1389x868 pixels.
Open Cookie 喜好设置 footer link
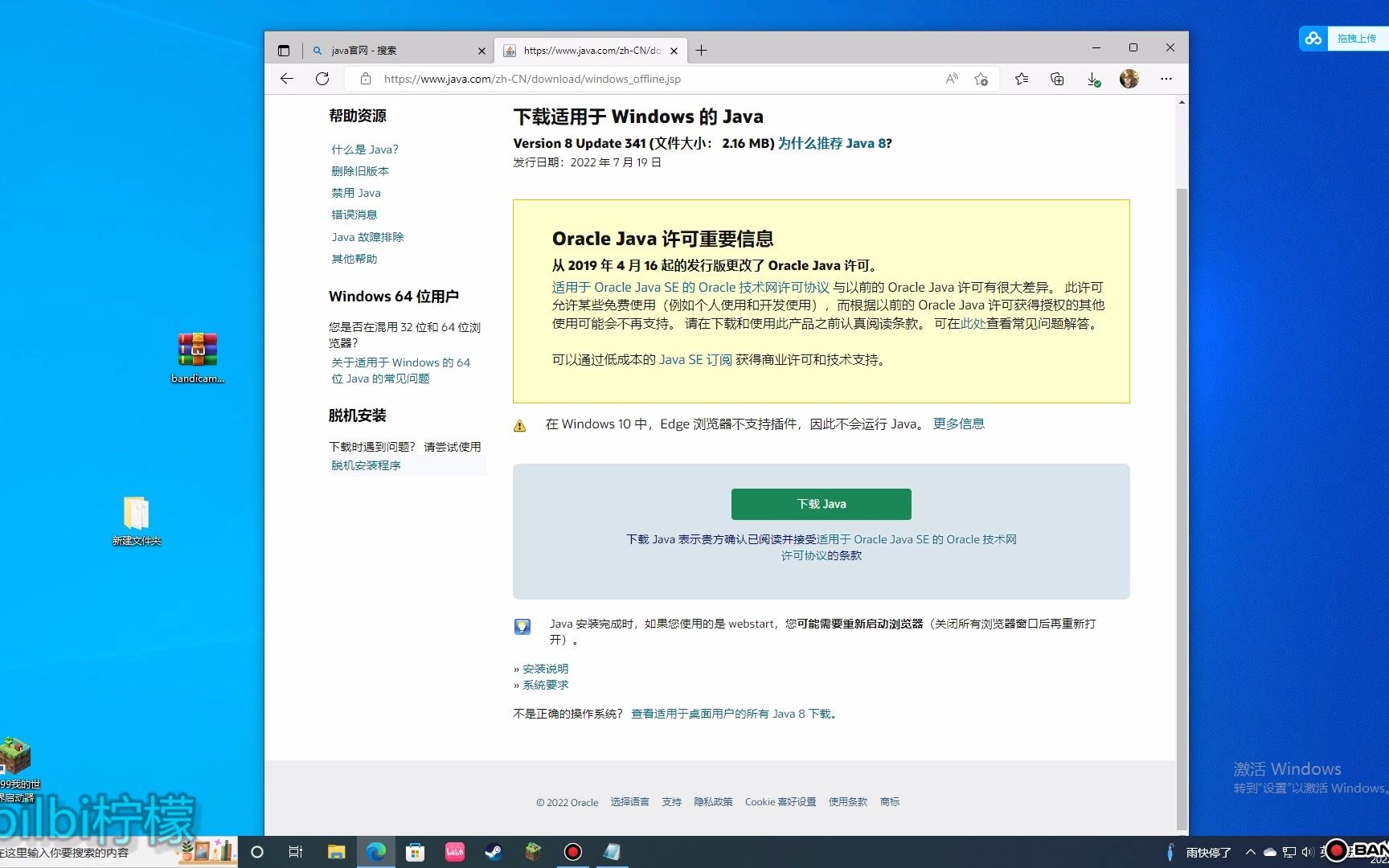[x=780, y=802]
